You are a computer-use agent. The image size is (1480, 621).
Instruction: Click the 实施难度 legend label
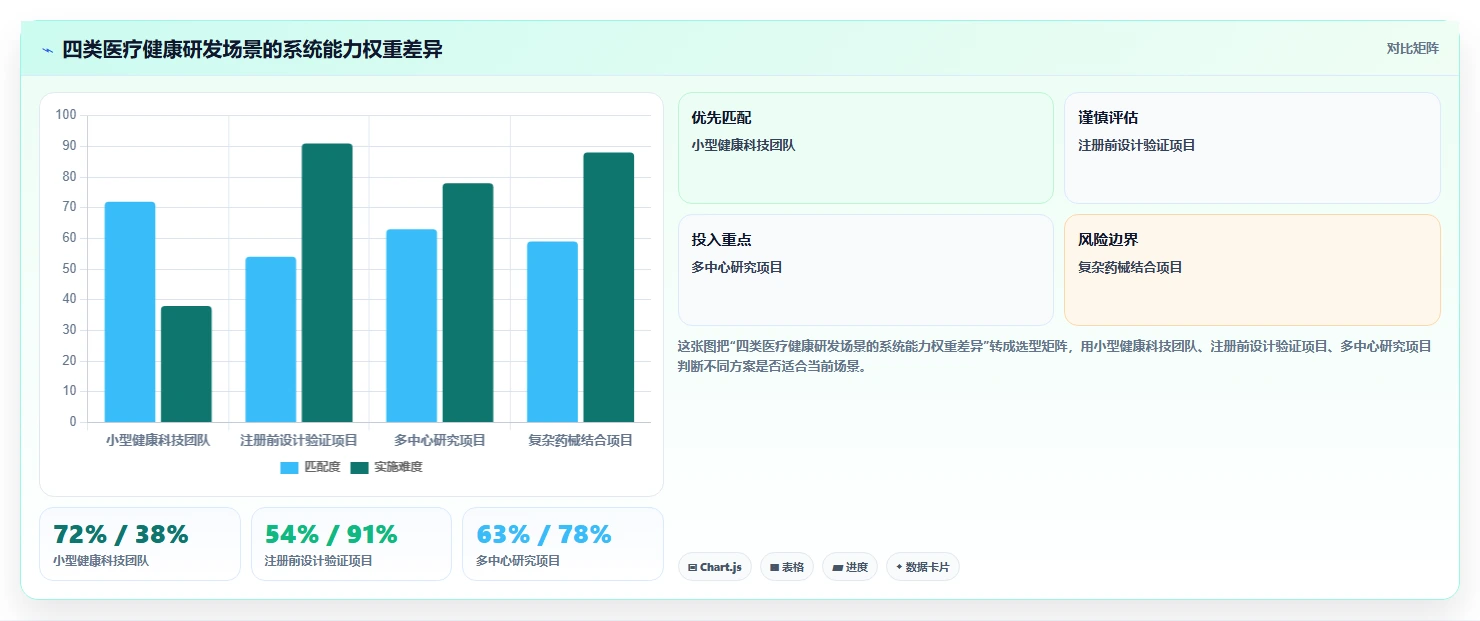398,467
